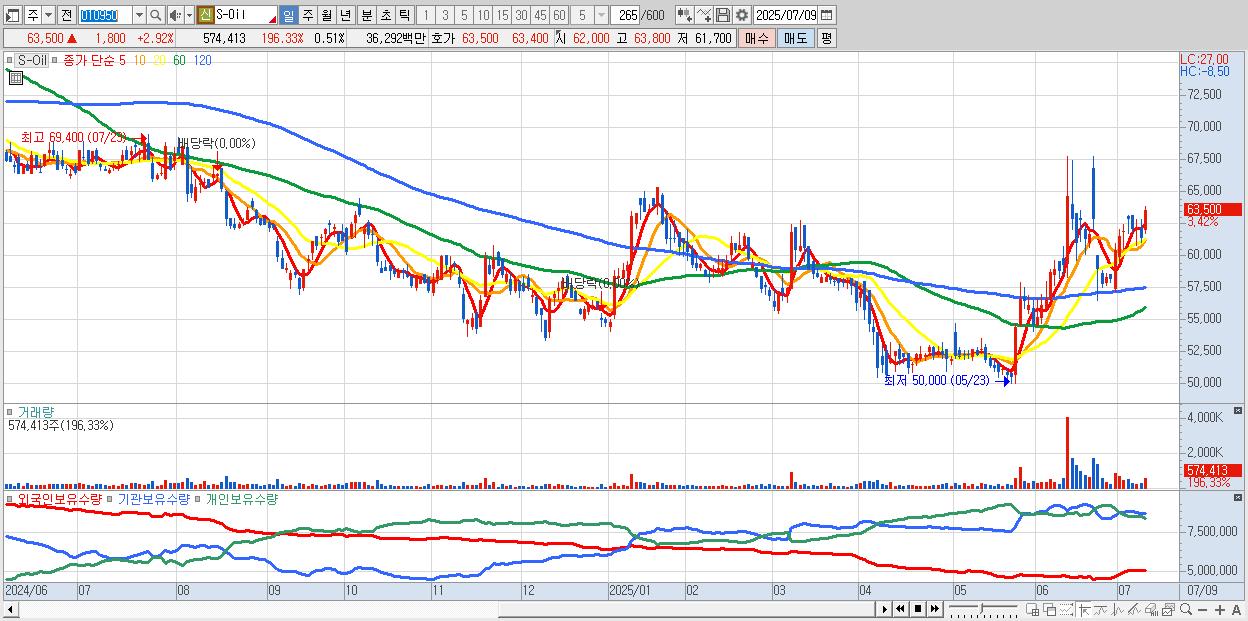Expand the stock code history dropdown
The height and width of the screenshot is (621, 1248).
139,15
